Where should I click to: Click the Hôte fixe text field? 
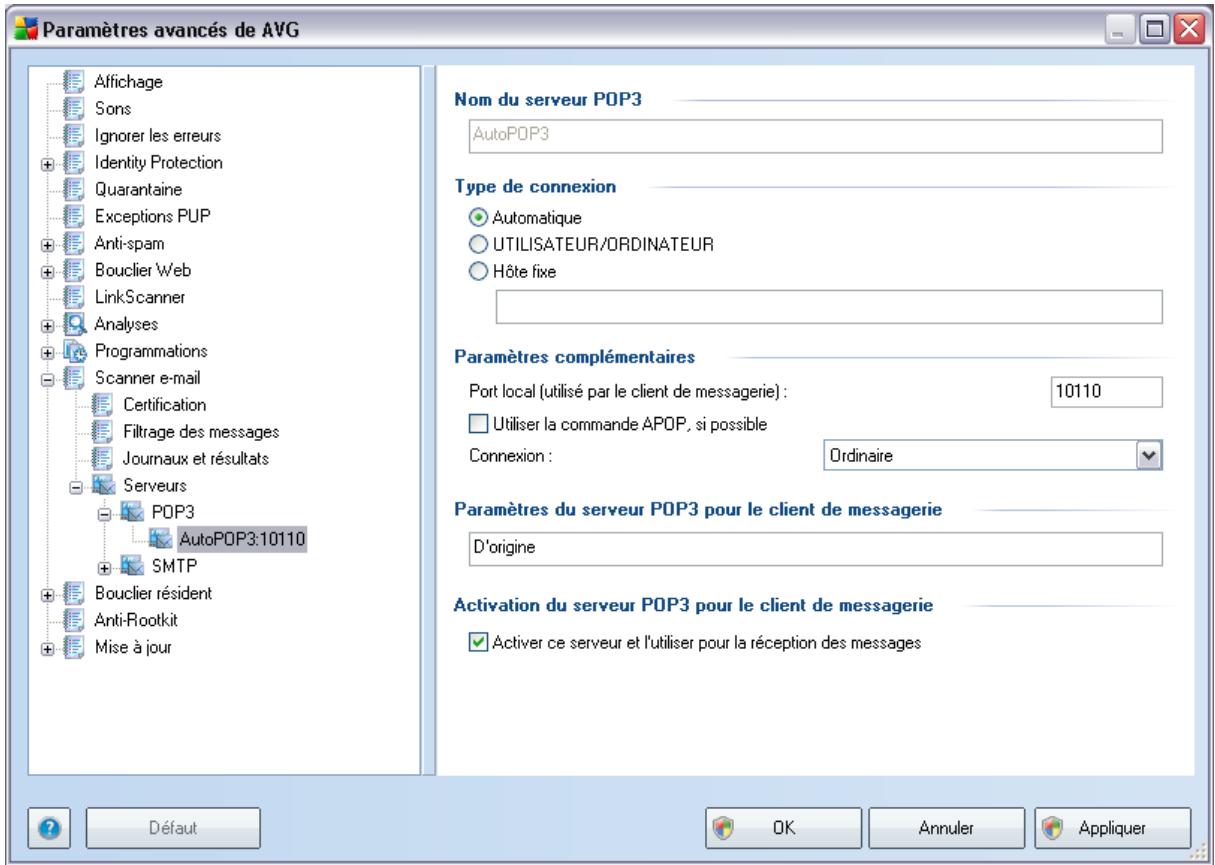(x=830, y=307)
